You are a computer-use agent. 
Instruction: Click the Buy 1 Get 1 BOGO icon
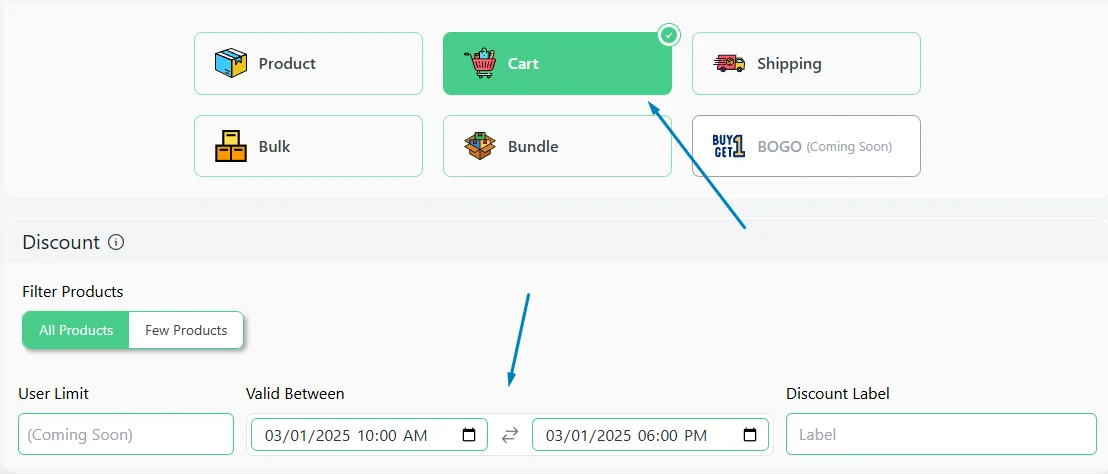pyautogui.click(x=729, y=146)
